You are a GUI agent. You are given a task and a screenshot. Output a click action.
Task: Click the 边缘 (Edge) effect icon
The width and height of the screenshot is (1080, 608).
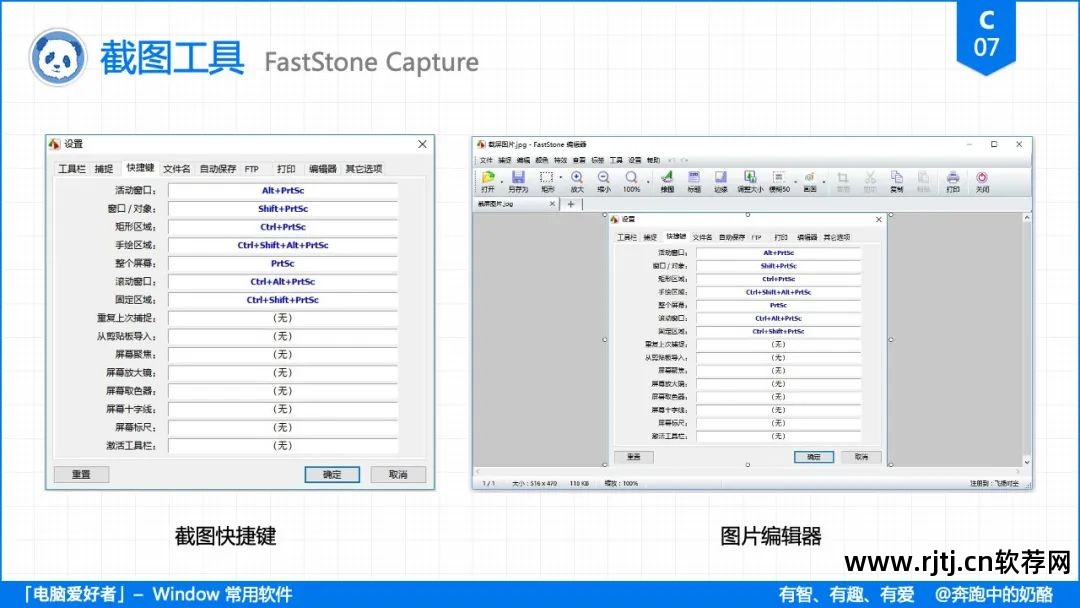[x=720, y=178]
